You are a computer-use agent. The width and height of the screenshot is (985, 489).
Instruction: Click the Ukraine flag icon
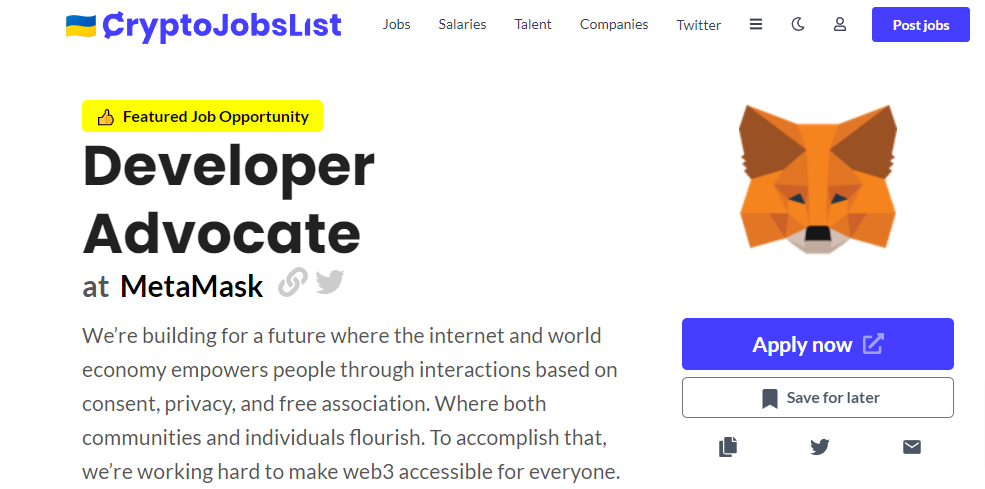pyautogui.click(x=81, y=26)
